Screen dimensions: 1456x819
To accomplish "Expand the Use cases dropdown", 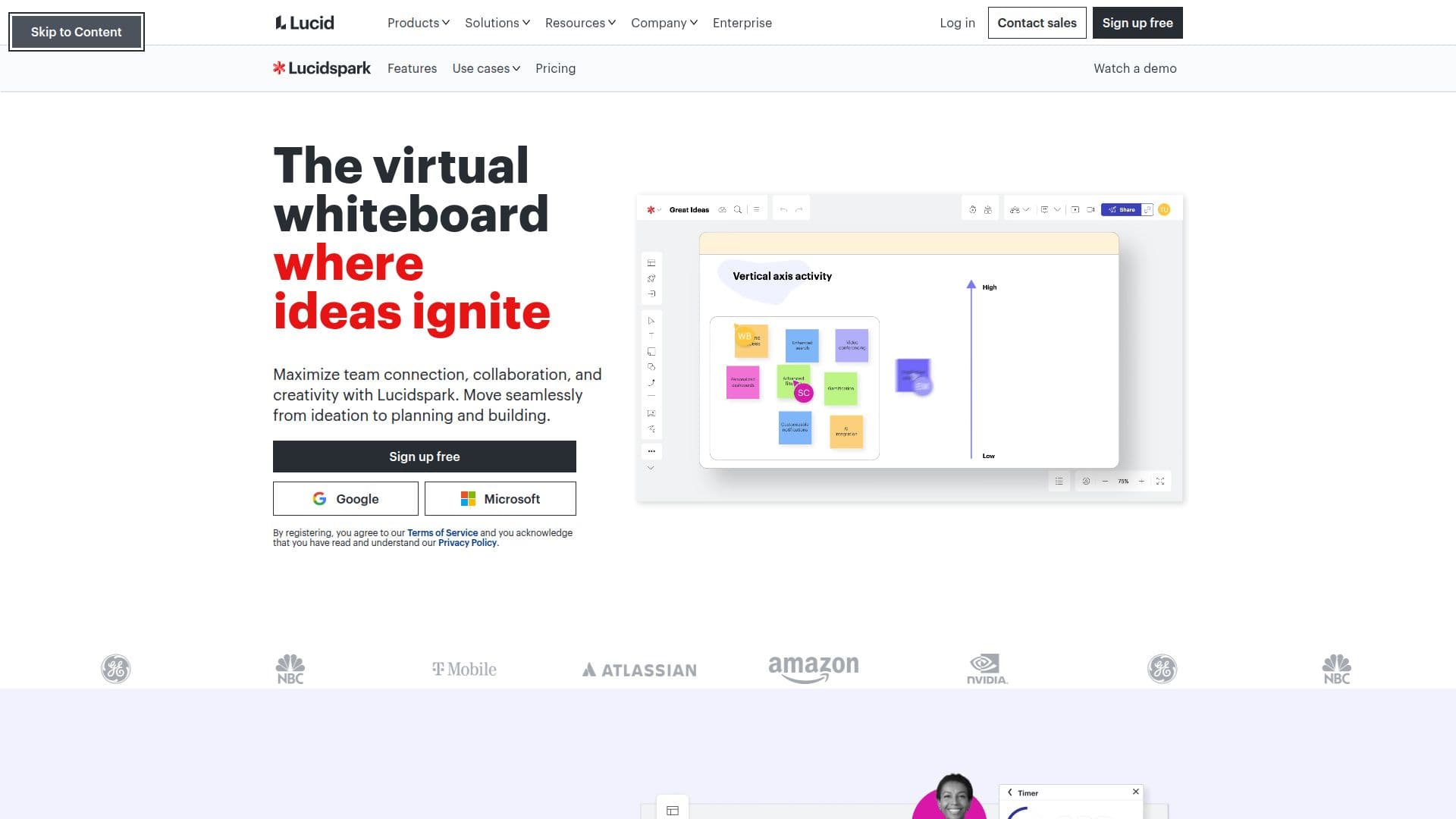I will (x=486, y=68).
